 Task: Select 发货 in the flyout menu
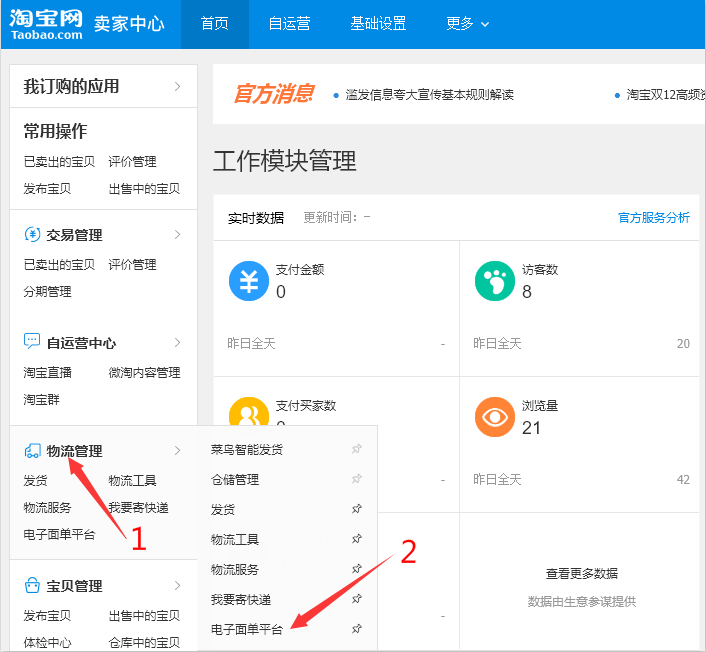coord(222,509)
